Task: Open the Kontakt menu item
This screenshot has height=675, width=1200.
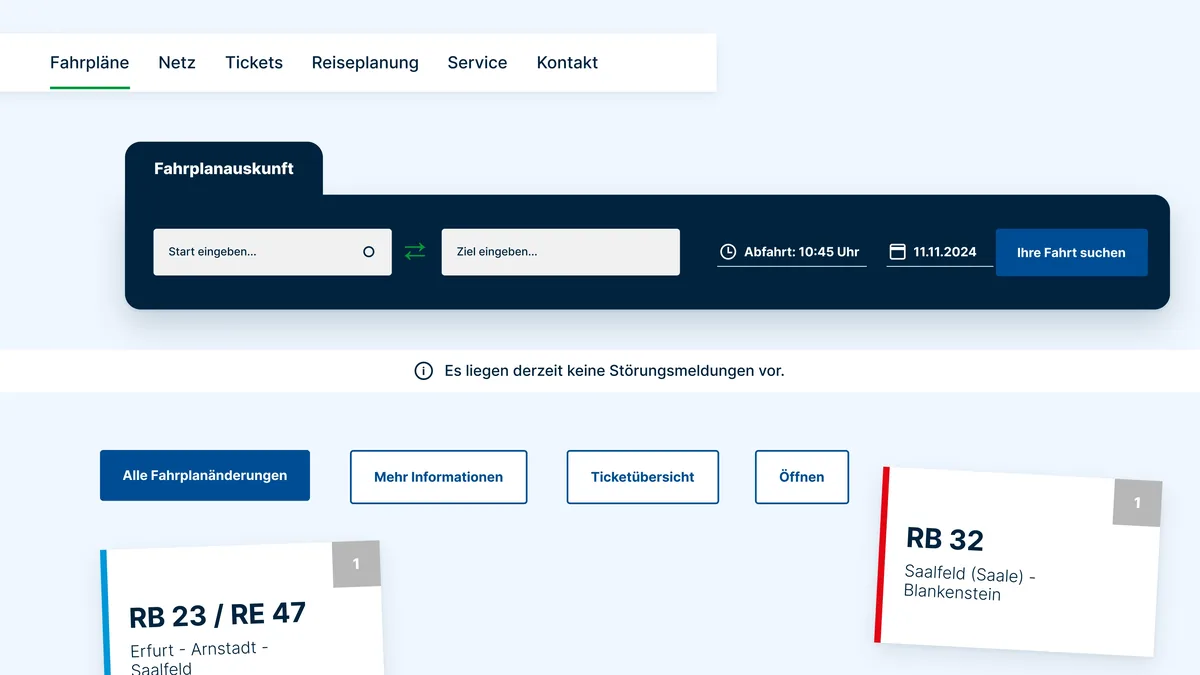Action: 567,62
